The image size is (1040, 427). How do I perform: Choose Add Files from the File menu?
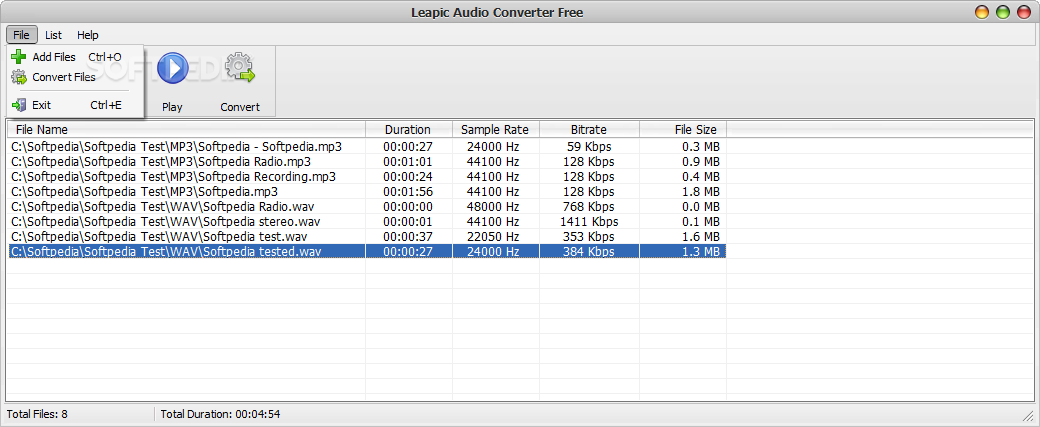tap(74, 57)
